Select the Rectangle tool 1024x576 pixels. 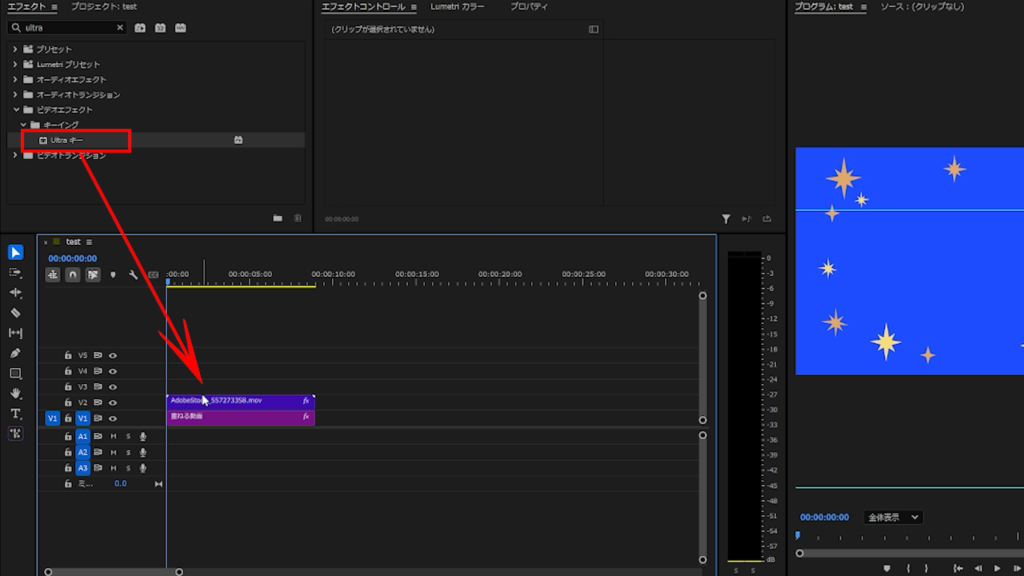tap(16, 374)
